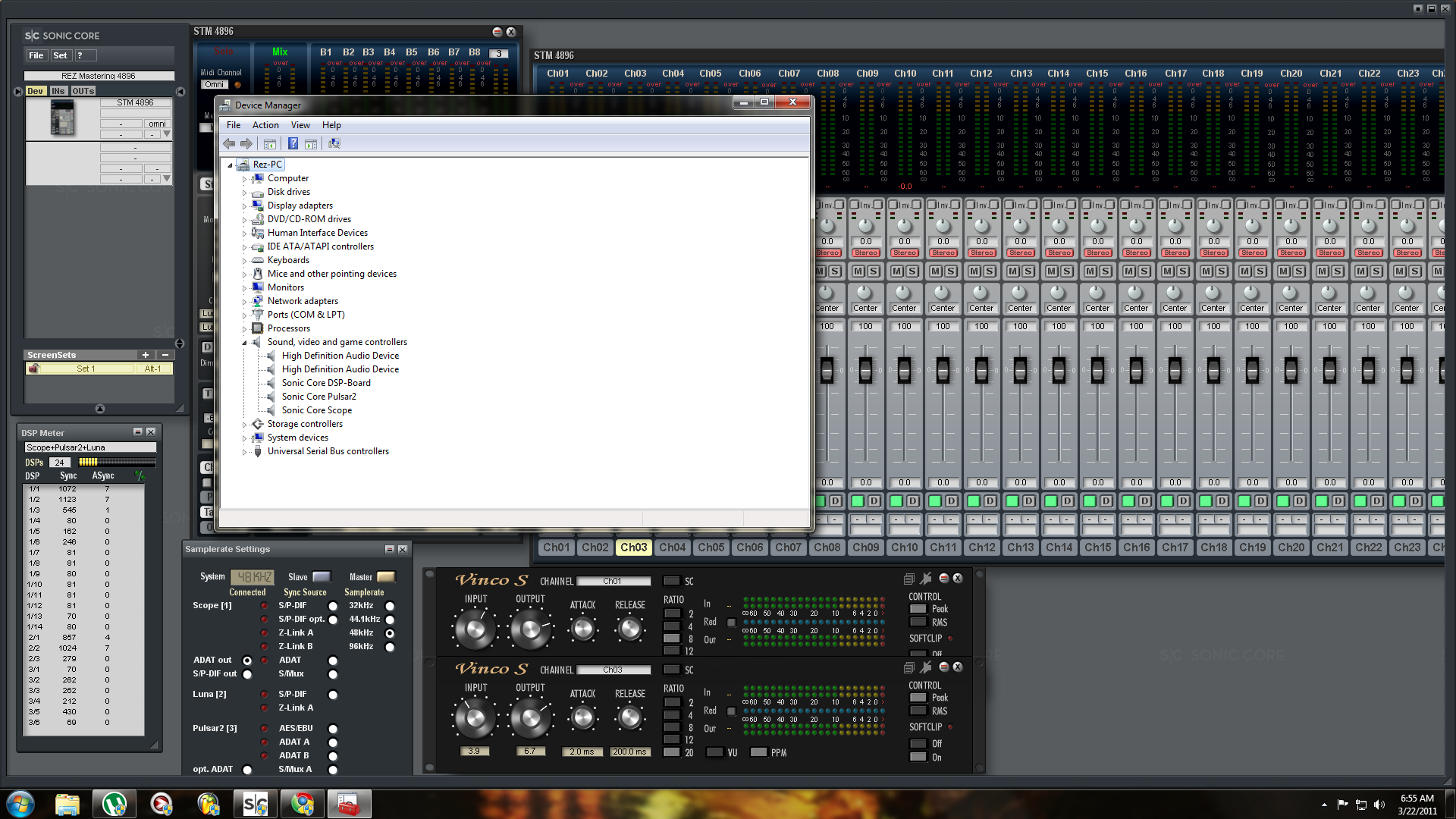The height and width of the screenshot is (819, 1456).
Task: Open Google Chrome from taskbar
Action: pos(303,804)
